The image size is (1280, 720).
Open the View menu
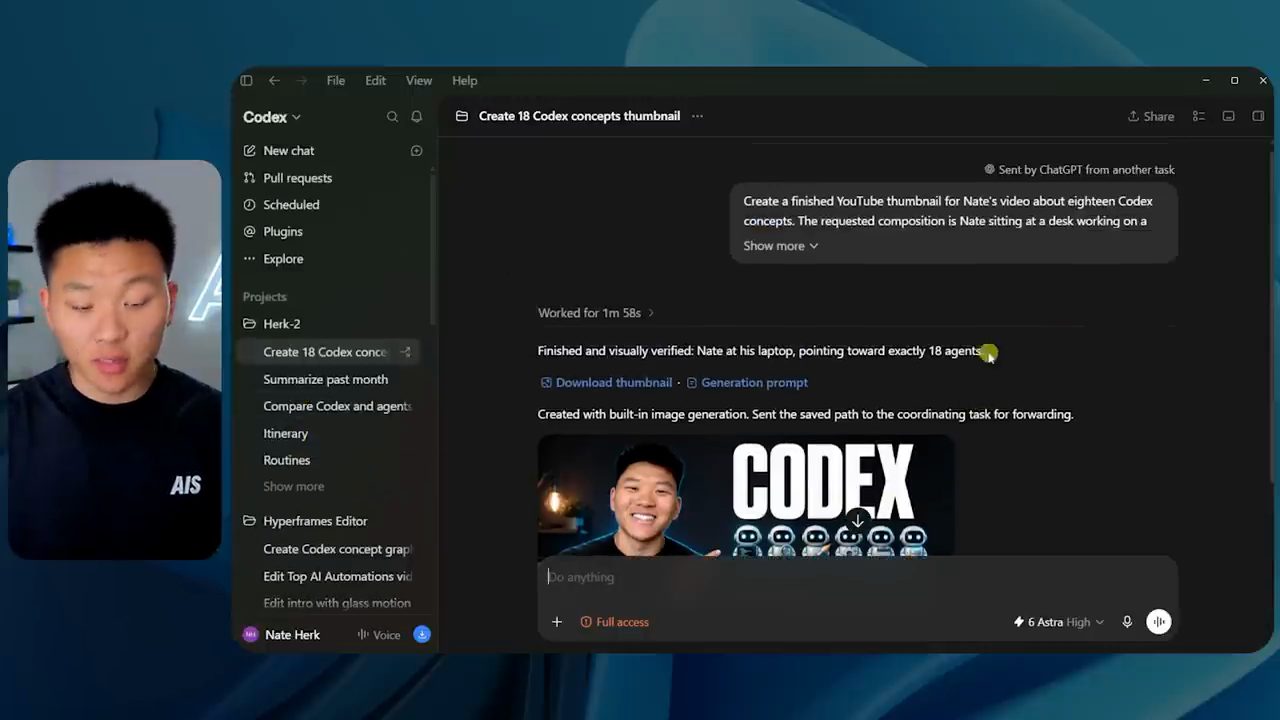(419, 81)
